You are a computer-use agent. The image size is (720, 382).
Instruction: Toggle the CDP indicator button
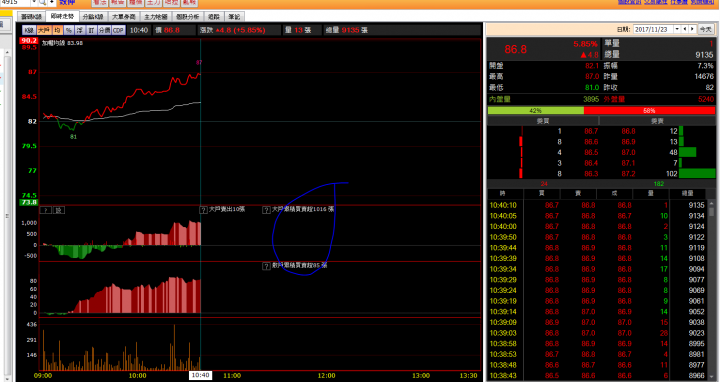pos(118,30)
